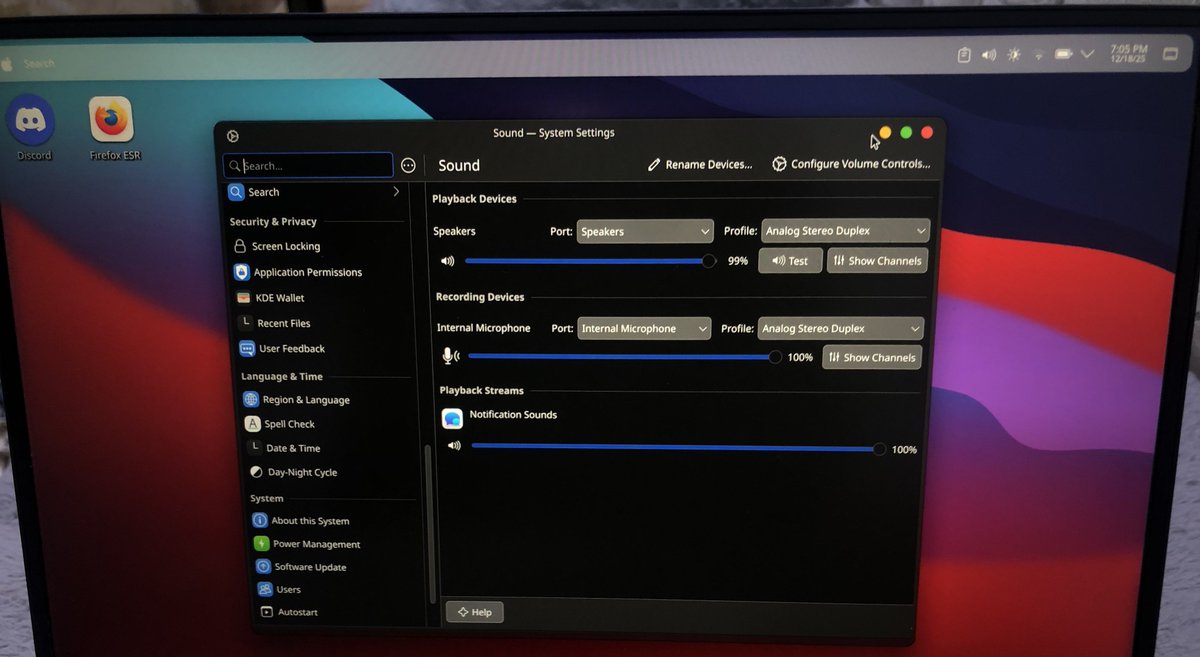Open the volume indicator in the top panel
The image size is (1200, 657).
[x=989, y=55]
